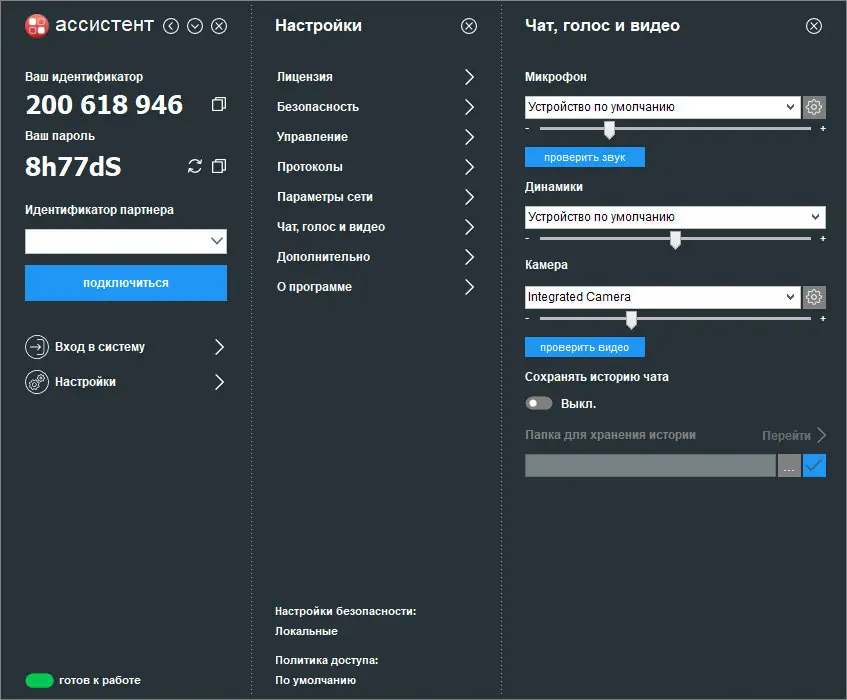Open the Динамики device dropdown

[x=675, y=217]
